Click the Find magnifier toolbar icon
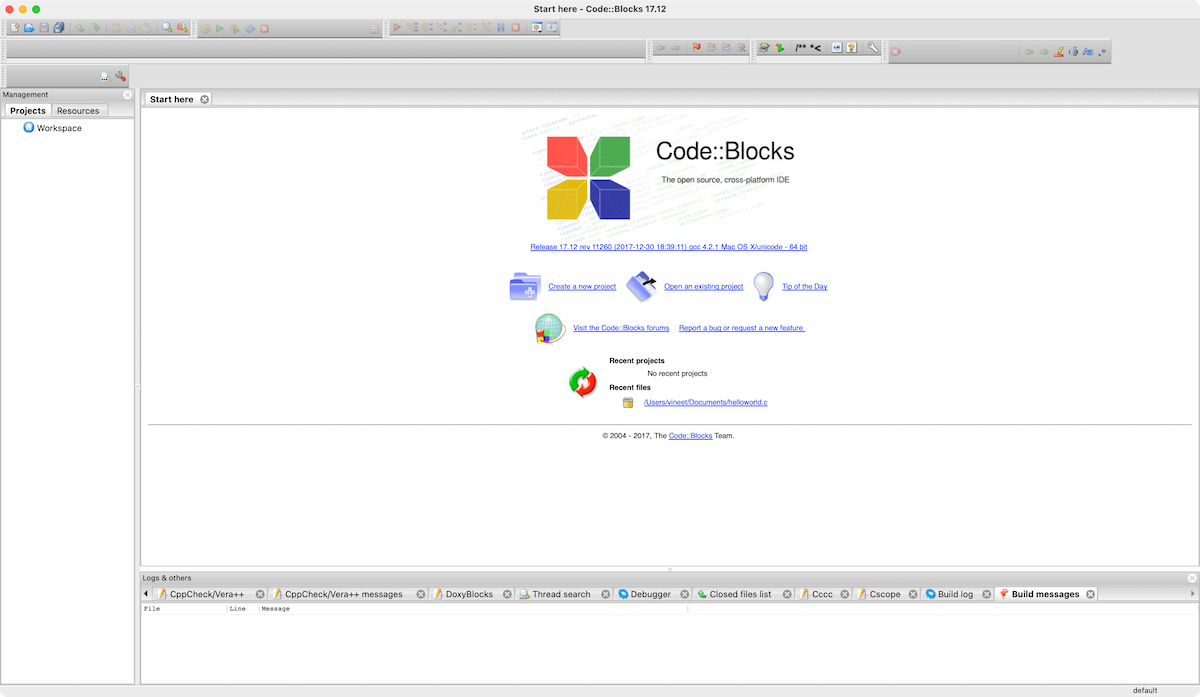Image resolution: width=1200 pixels, height=697 pixels. (x=167, y=28)
